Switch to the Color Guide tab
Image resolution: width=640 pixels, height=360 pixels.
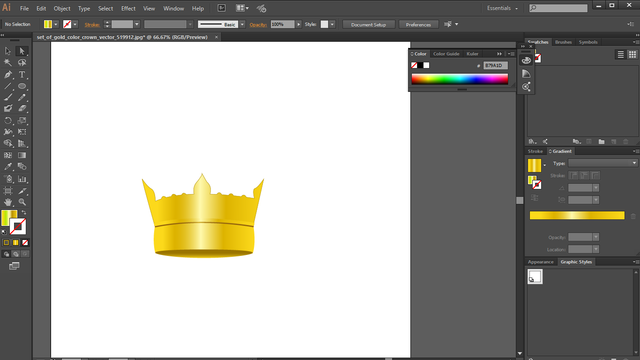446,54
